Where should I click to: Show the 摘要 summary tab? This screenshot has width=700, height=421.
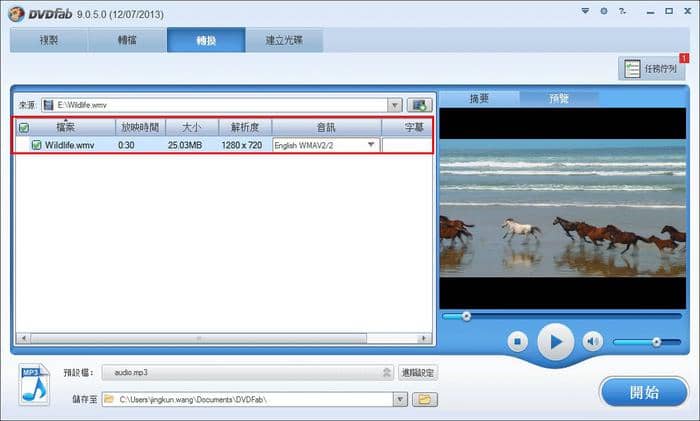click(x=479, y=98)
